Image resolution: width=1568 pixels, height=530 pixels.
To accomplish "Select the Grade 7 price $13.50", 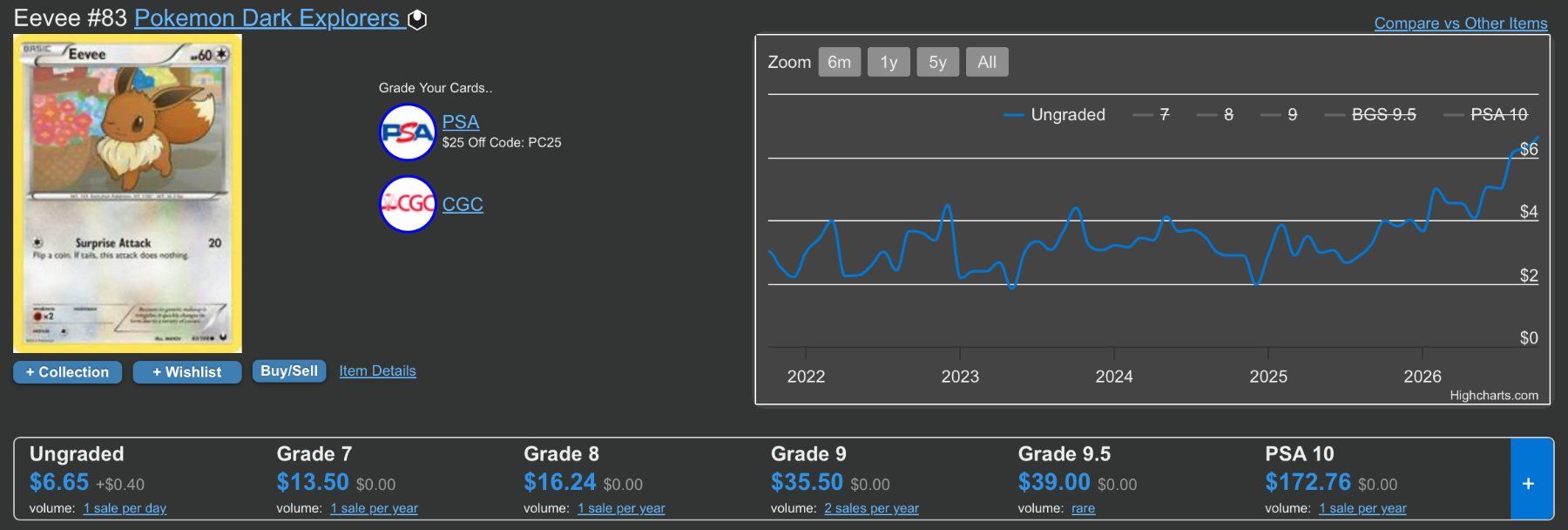I will [313, 482].
